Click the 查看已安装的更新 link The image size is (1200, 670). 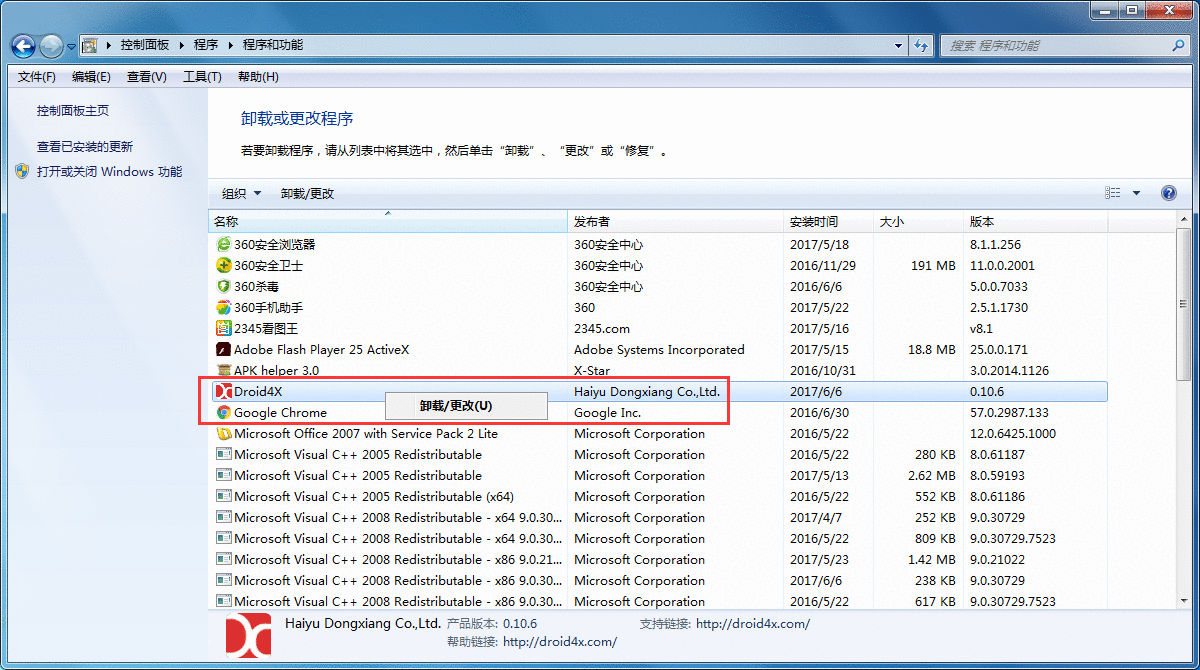pyautogui.click(x=85, y=146)
